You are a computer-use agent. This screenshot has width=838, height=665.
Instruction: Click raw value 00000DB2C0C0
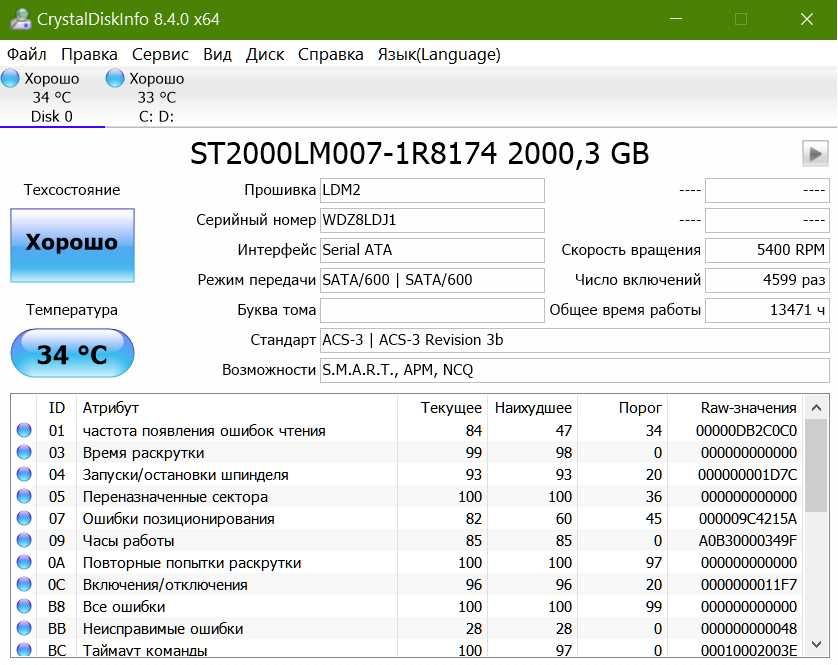pos(747,430)
